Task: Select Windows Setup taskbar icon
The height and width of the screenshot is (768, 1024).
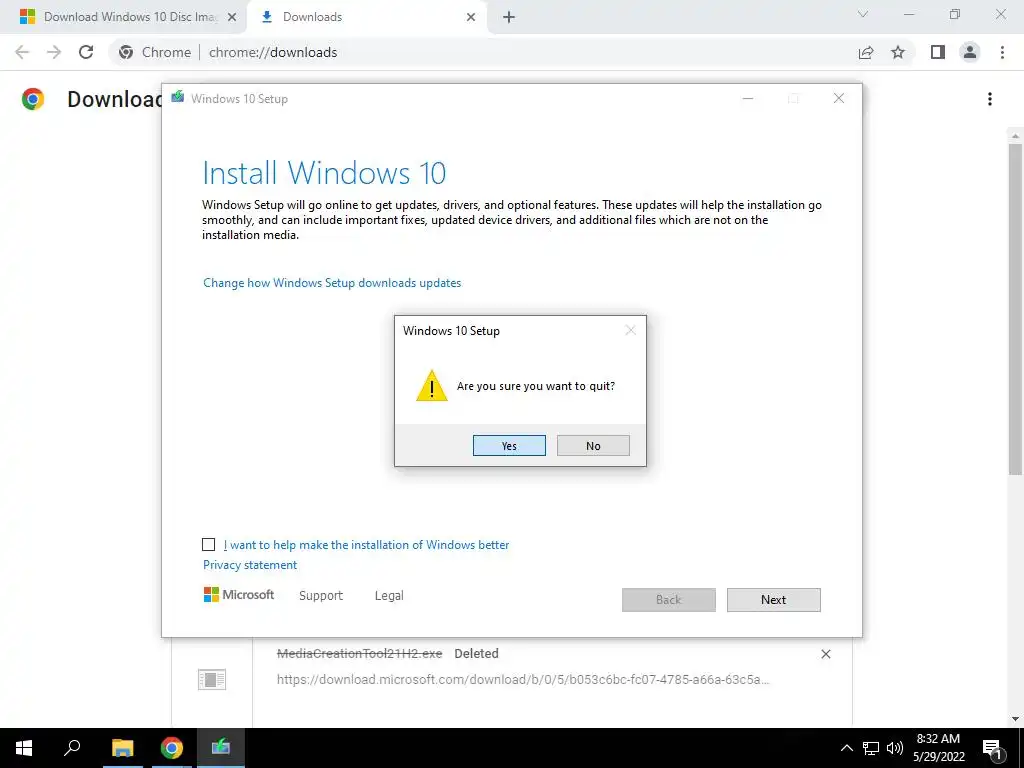Action: (221, 748)
